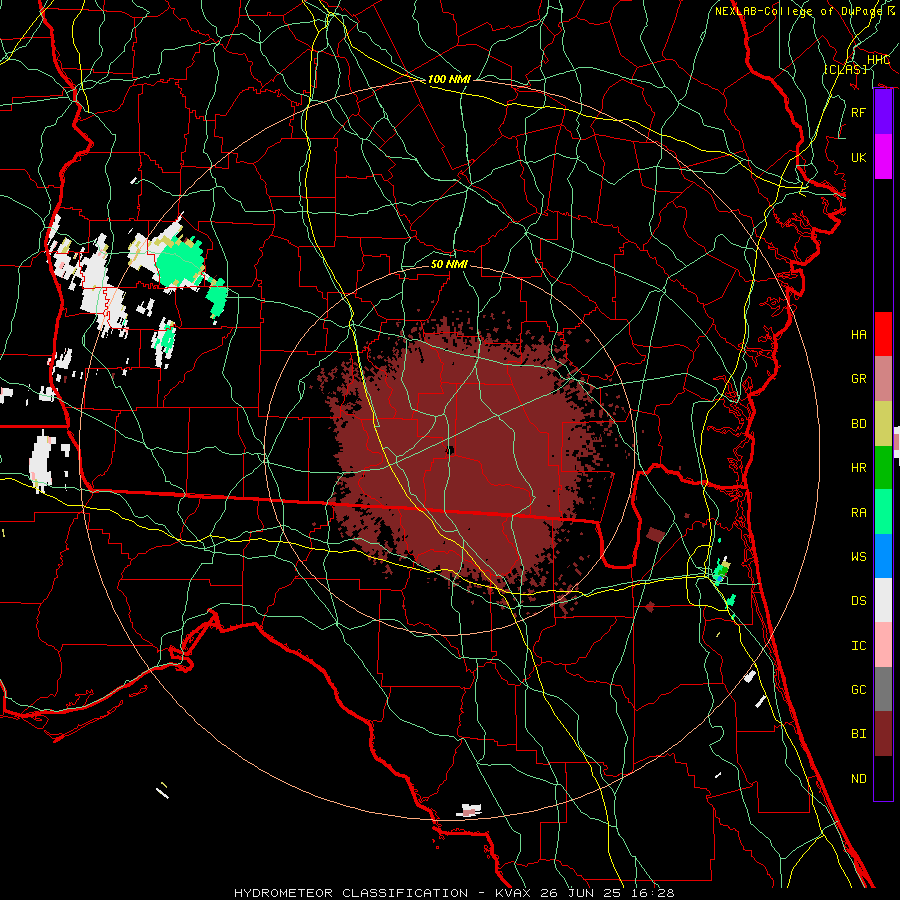Click the BI dark red legend swatch
Image resolution: width=900 pixels, height=900 pixels.
click(883, 734)
